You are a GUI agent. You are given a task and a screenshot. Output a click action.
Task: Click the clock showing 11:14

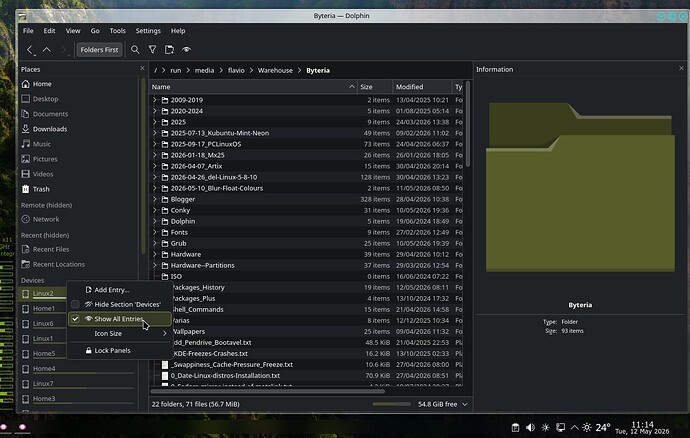point(642,424)
